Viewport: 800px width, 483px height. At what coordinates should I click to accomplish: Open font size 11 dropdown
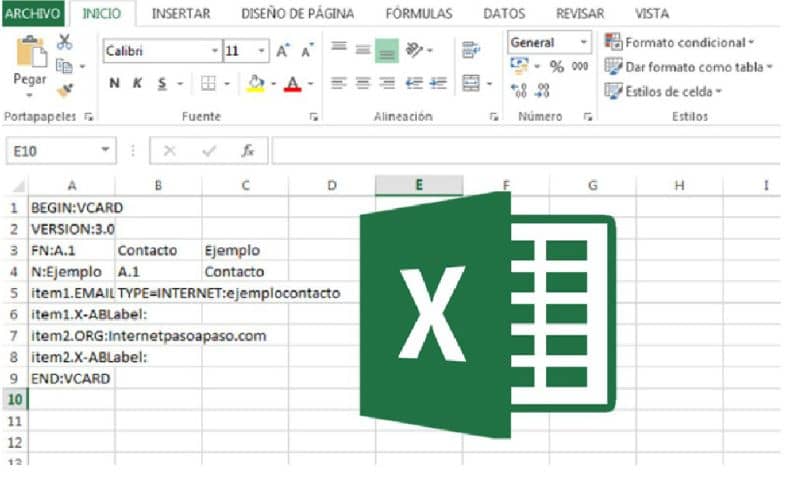point(261,50)
